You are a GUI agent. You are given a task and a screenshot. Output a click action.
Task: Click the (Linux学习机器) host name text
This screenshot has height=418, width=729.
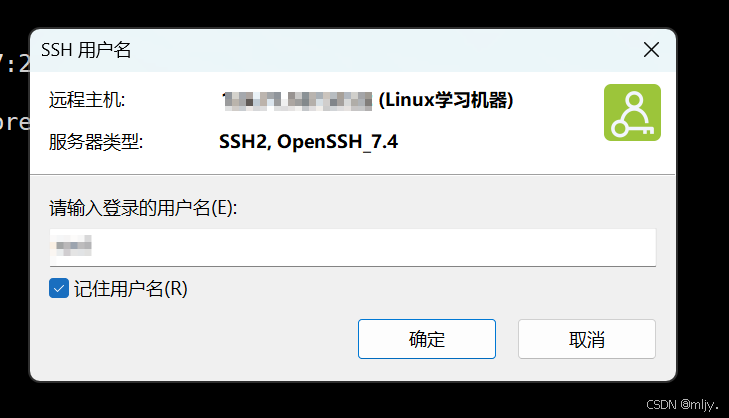click(x=446, y=100)
